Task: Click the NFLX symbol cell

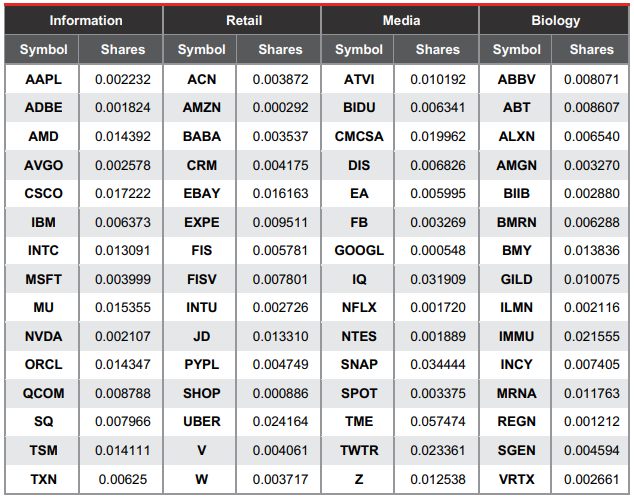Action: (x=357, y=308)
